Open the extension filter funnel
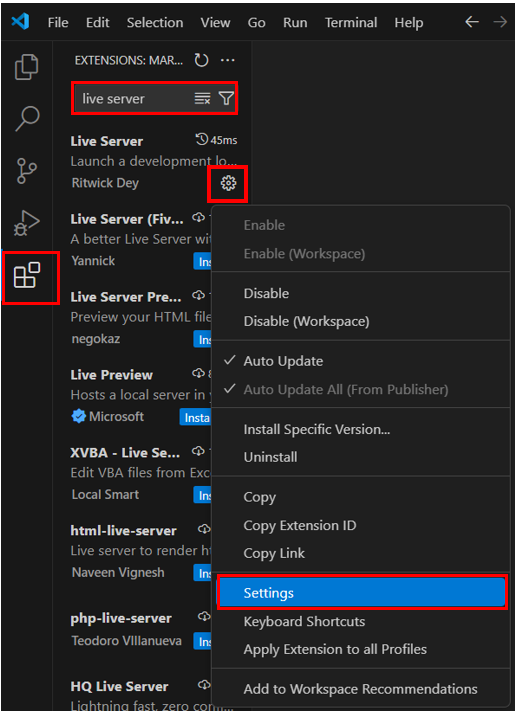 (226, 98)
